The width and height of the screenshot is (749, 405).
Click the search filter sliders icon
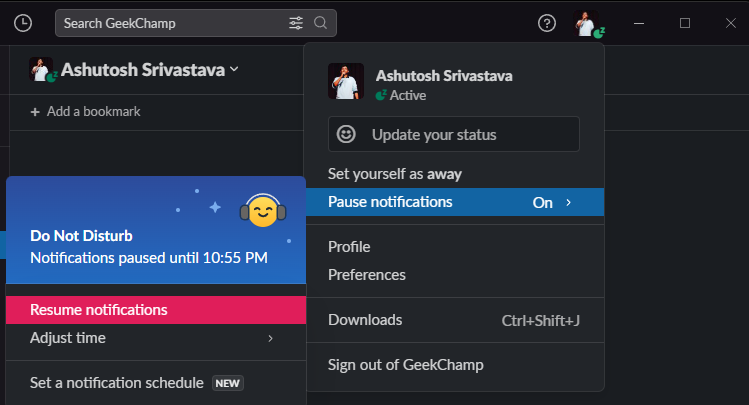click(x=296, y=23)
